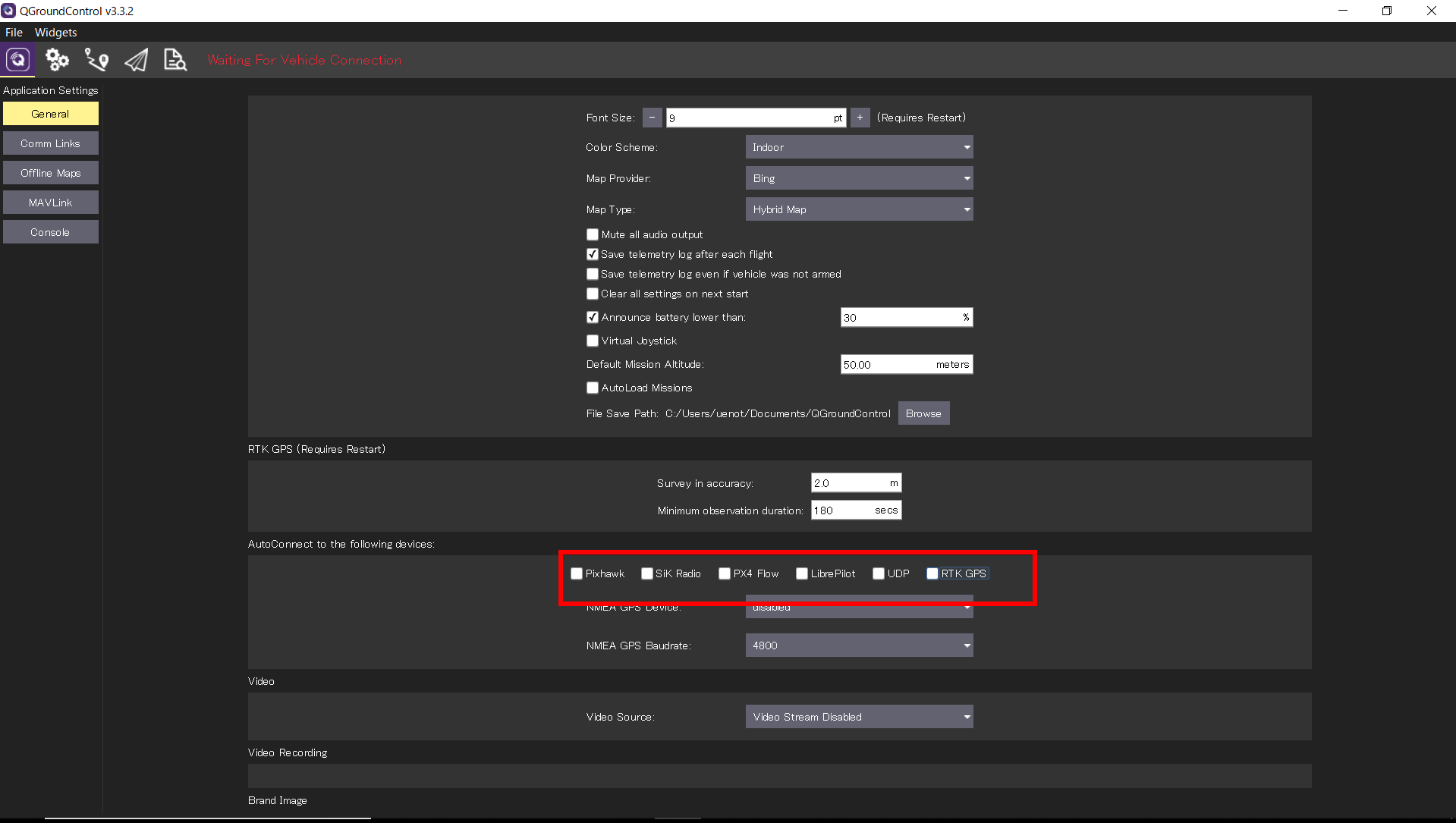Expand the Map Type dropdown
This screenshot has width=1456, height=823.
coord(859,209)
